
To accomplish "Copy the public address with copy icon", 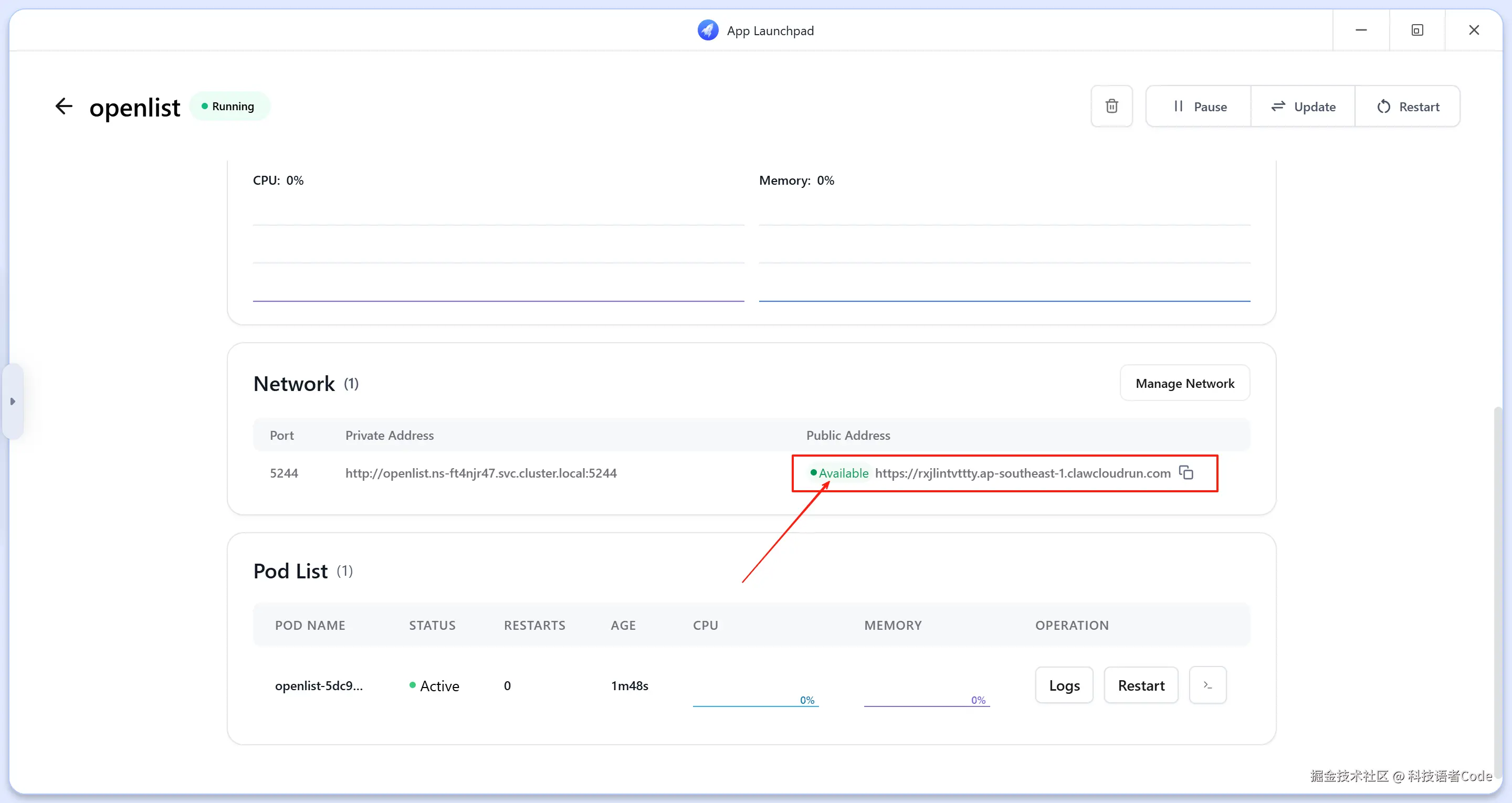I will tap(1186, 472).
